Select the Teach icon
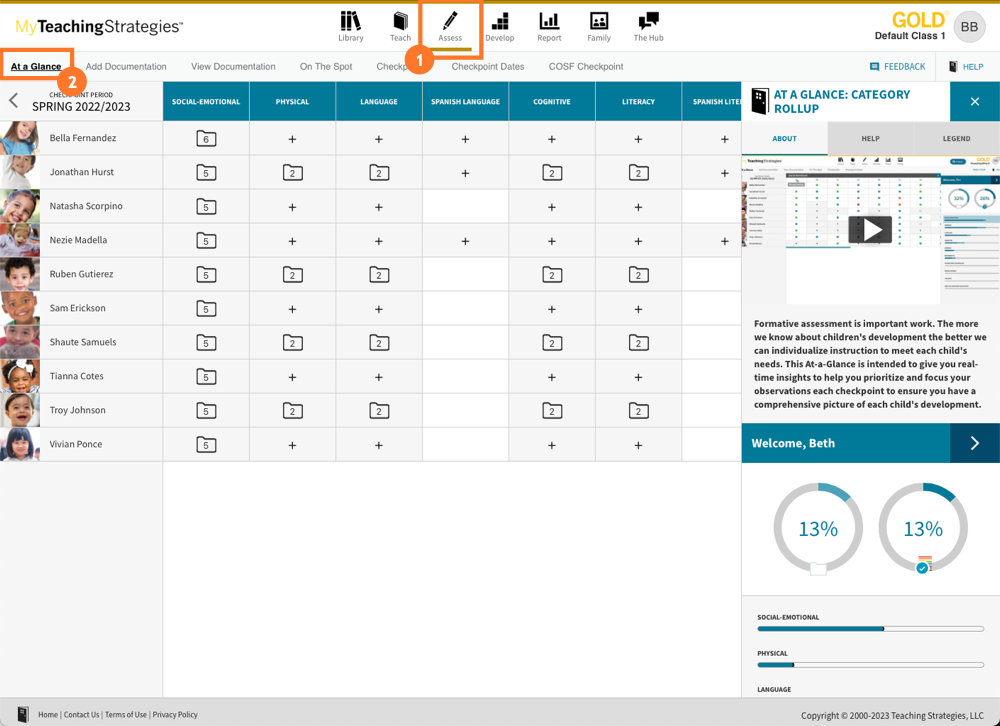This screenshot has height=726, width=1000. [x=400, y=26]
